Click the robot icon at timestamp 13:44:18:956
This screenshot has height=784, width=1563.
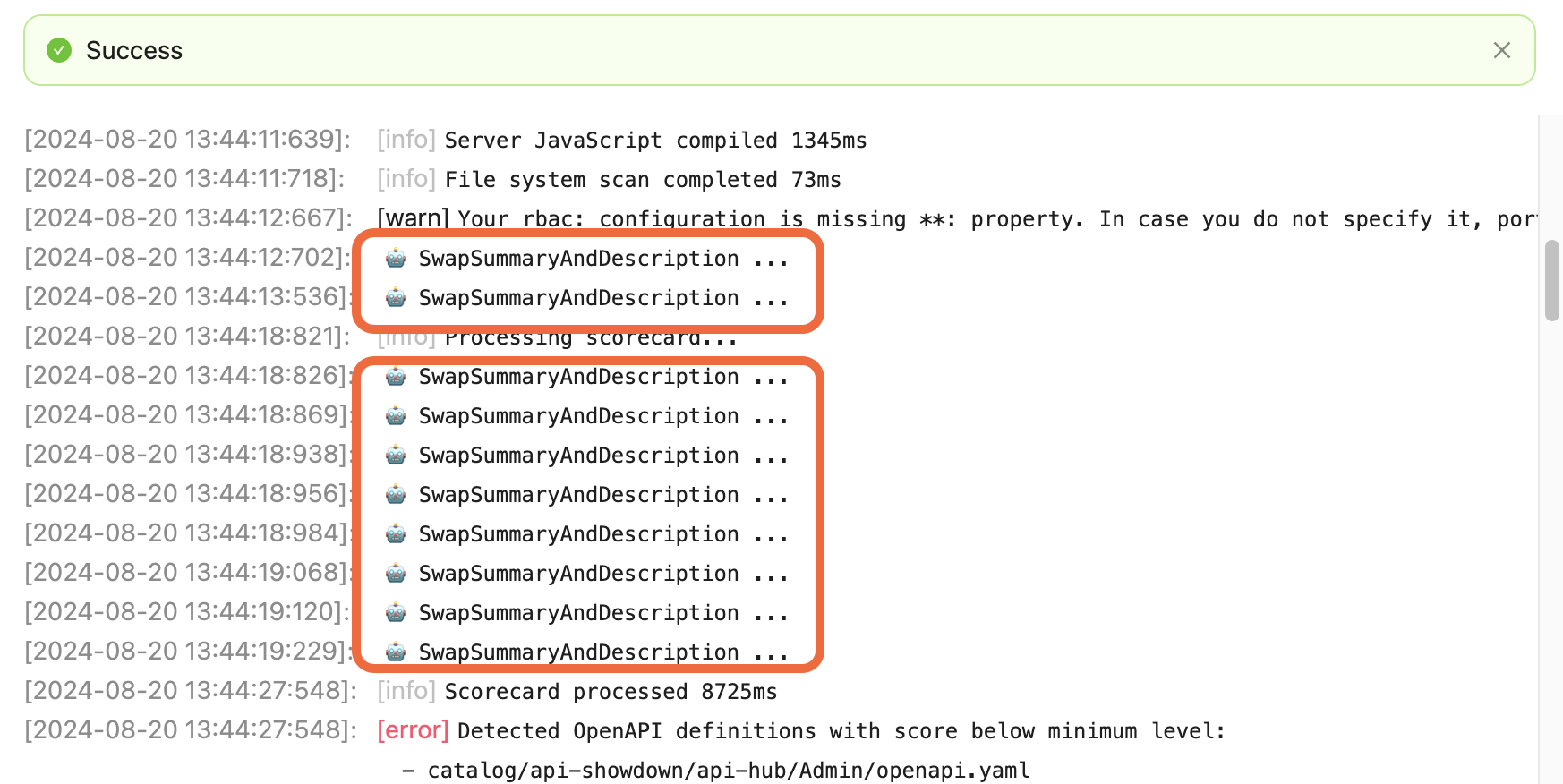(396, 495)
